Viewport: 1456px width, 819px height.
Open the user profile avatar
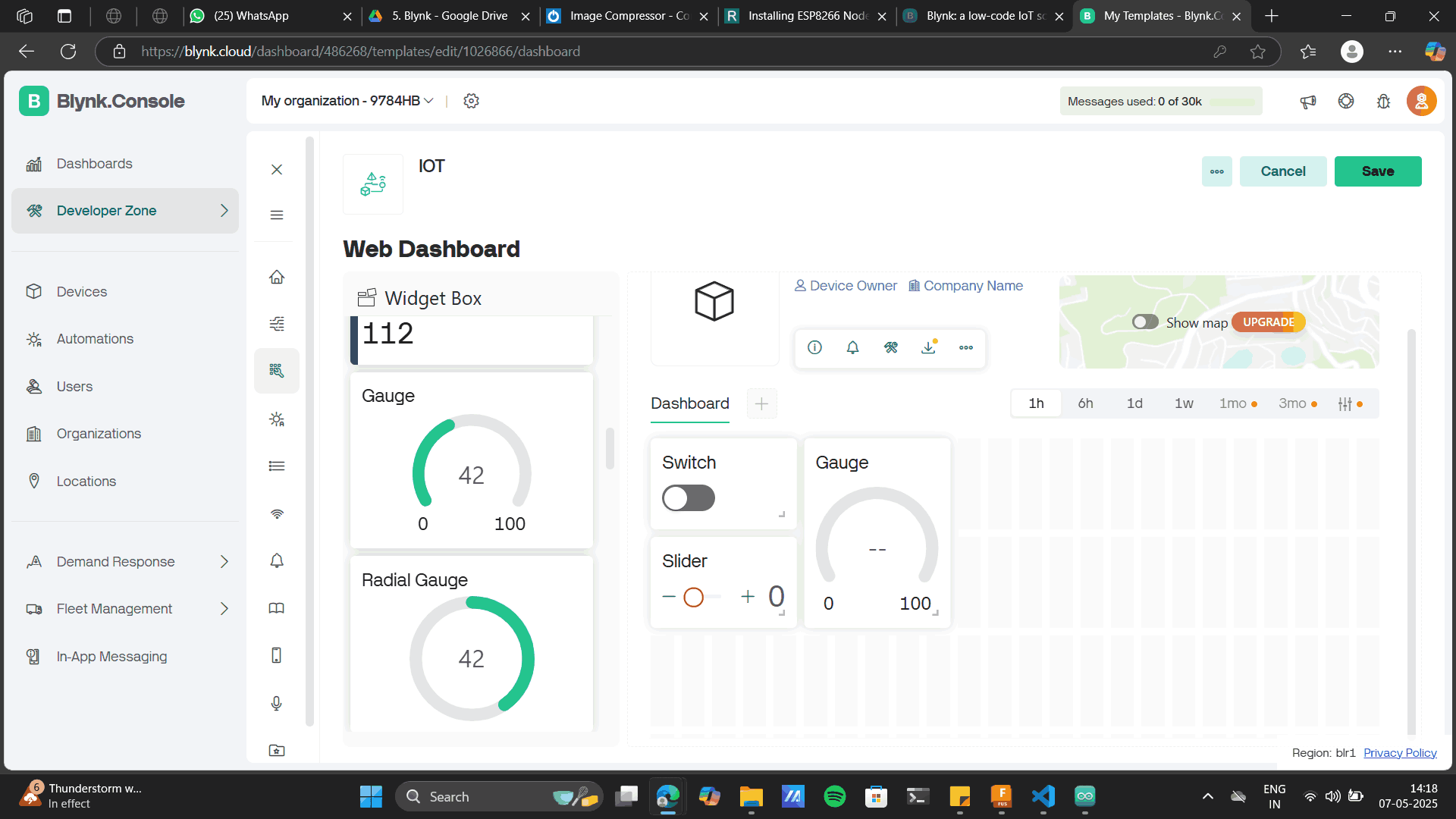point(1422,101)
